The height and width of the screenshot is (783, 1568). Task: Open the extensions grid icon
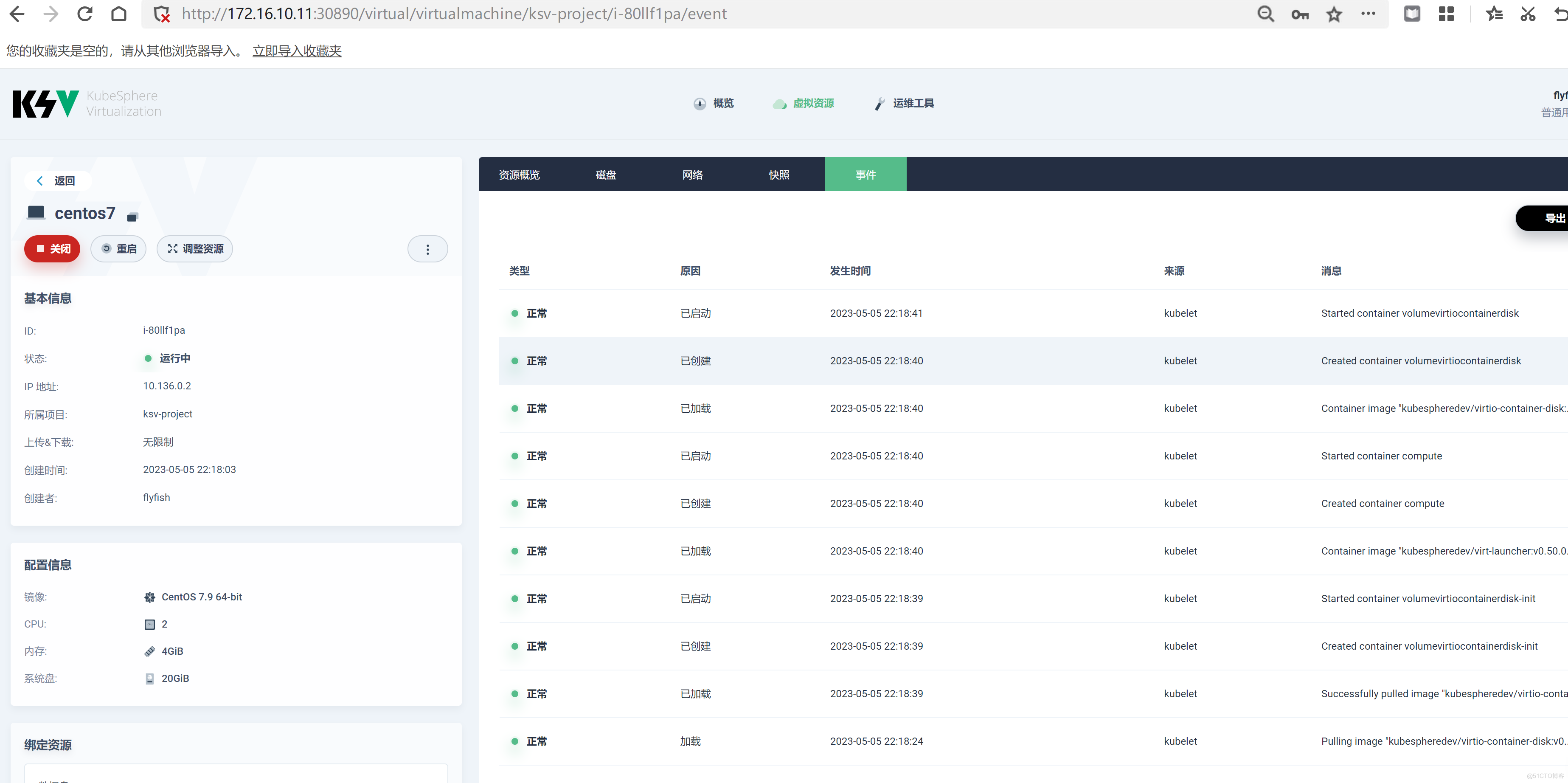click(1446, 14)
